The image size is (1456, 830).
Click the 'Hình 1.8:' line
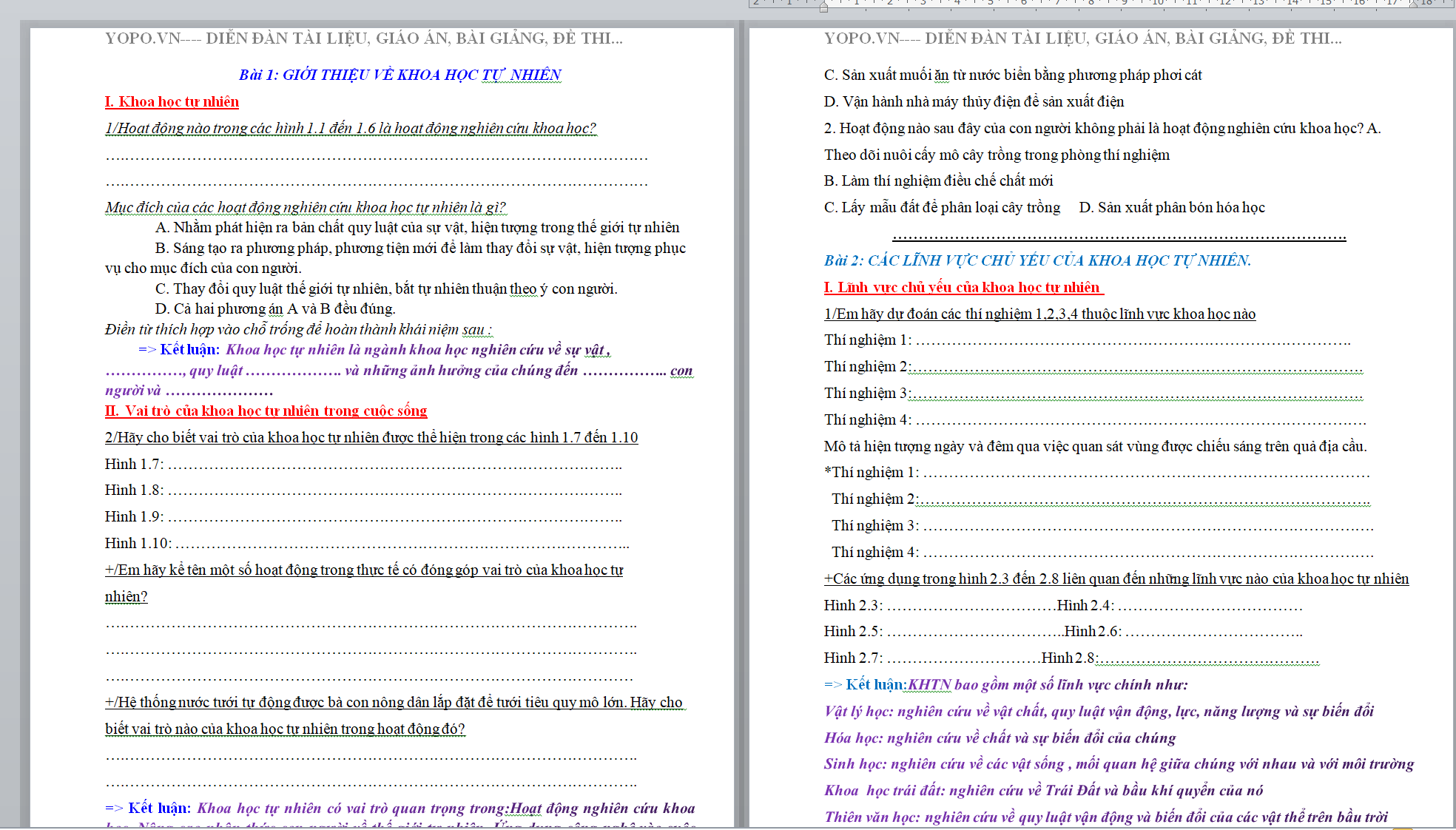363,490
